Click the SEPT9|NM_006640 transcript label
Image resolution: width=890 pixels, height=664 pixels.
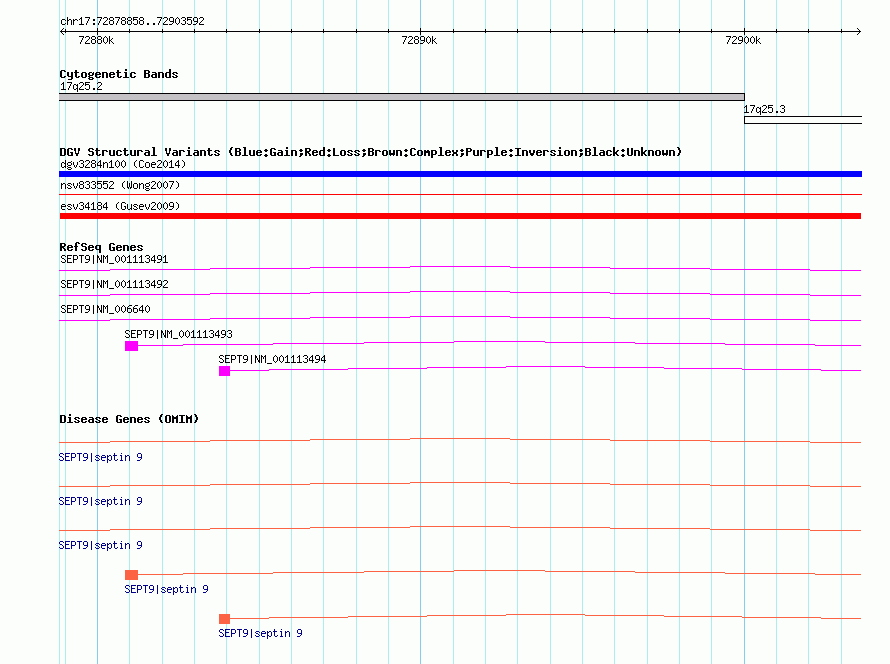click(x=105, y=309)
